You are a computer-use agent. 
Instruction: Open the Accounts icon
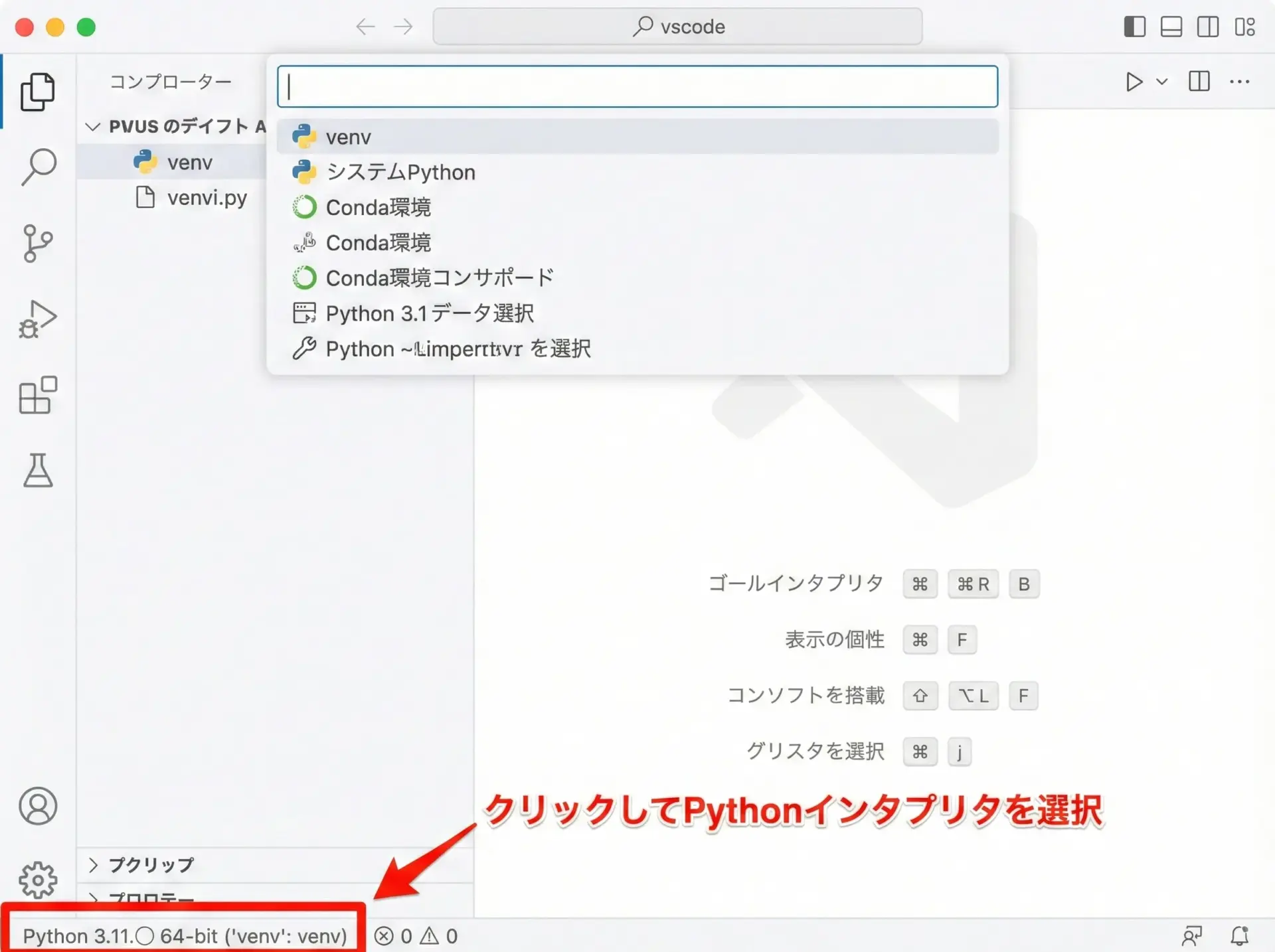38,806
